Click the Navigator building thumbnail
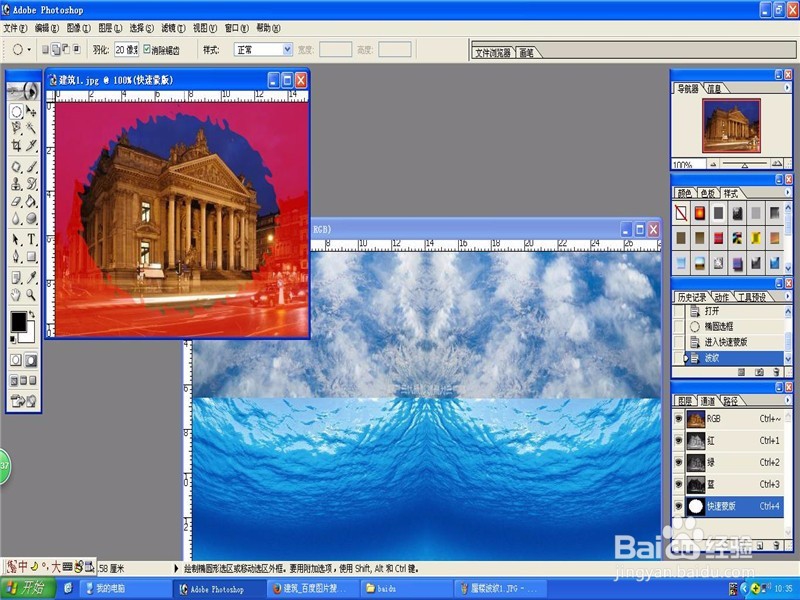Image resolution: width=800 pixels, height=600 pixels. pos(731,126)
